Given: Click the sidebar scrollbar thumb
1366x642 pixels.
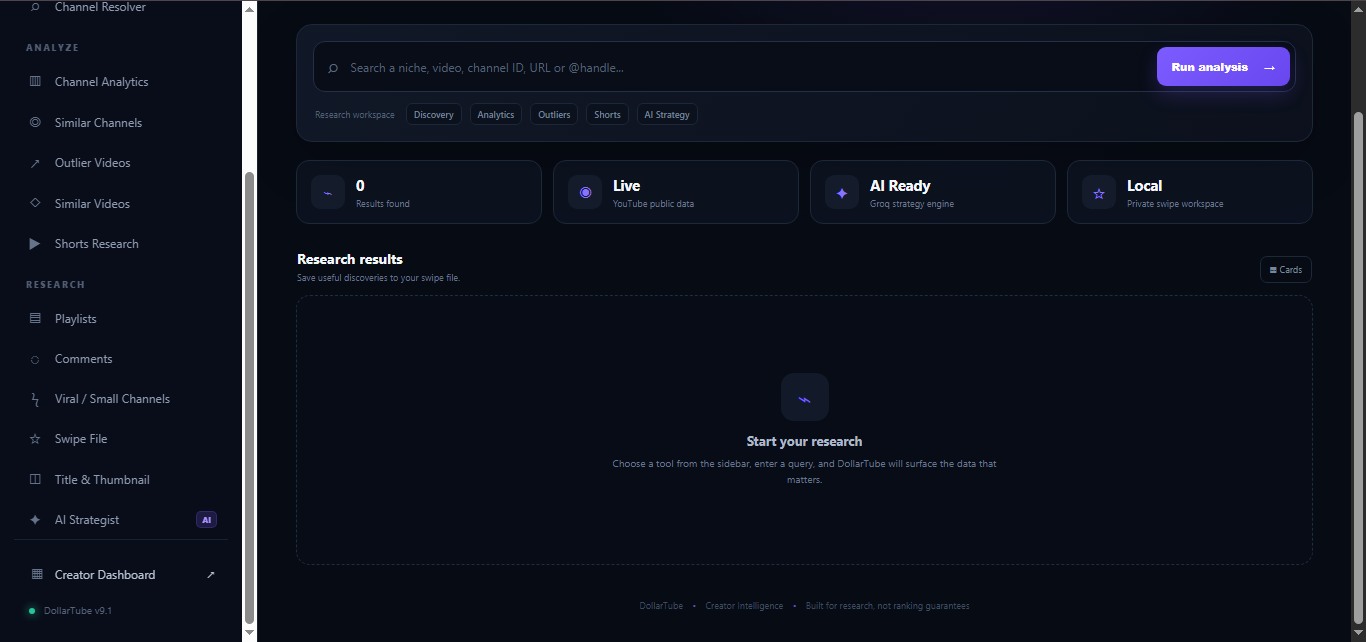Looking at the screenshot, I should click(250, 398).
